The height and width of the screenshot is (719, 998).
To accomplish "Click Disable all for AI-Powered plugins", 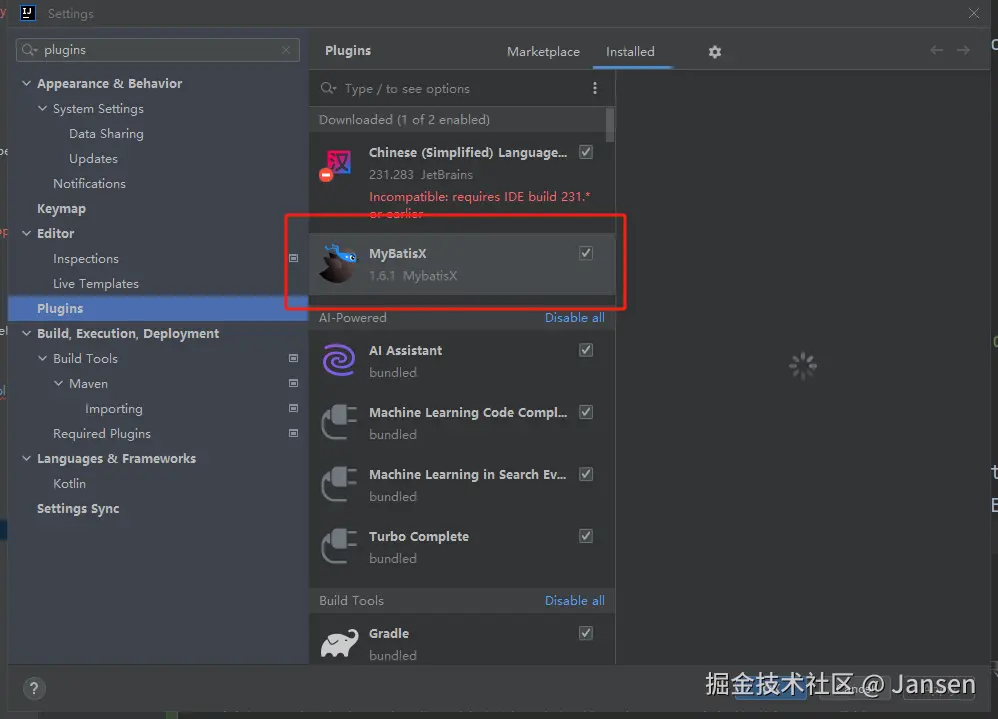I will [x=574, y=318].
